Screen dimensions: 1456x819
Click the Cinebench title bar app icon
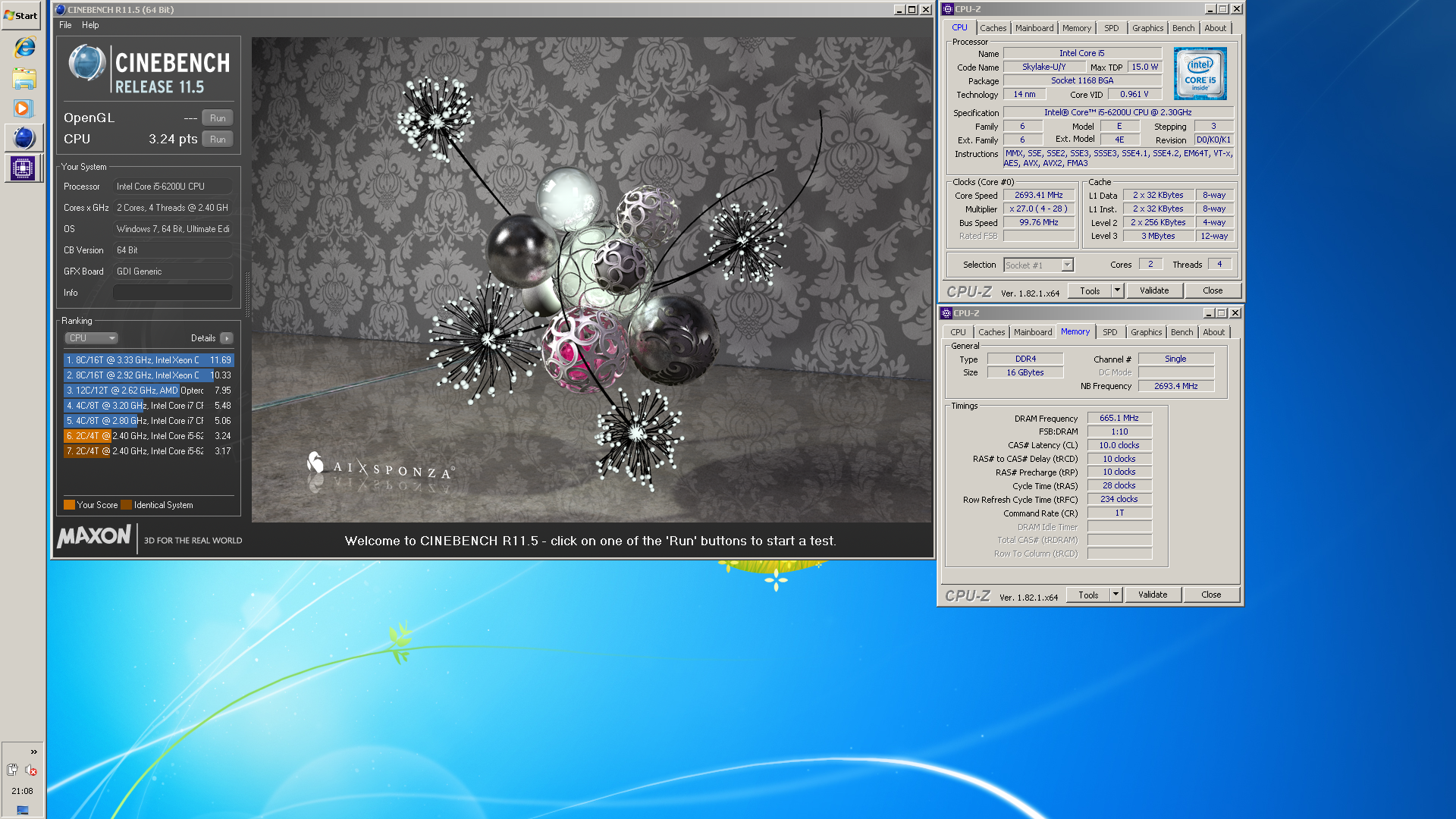pyautogui.click(x=61, y=10)
